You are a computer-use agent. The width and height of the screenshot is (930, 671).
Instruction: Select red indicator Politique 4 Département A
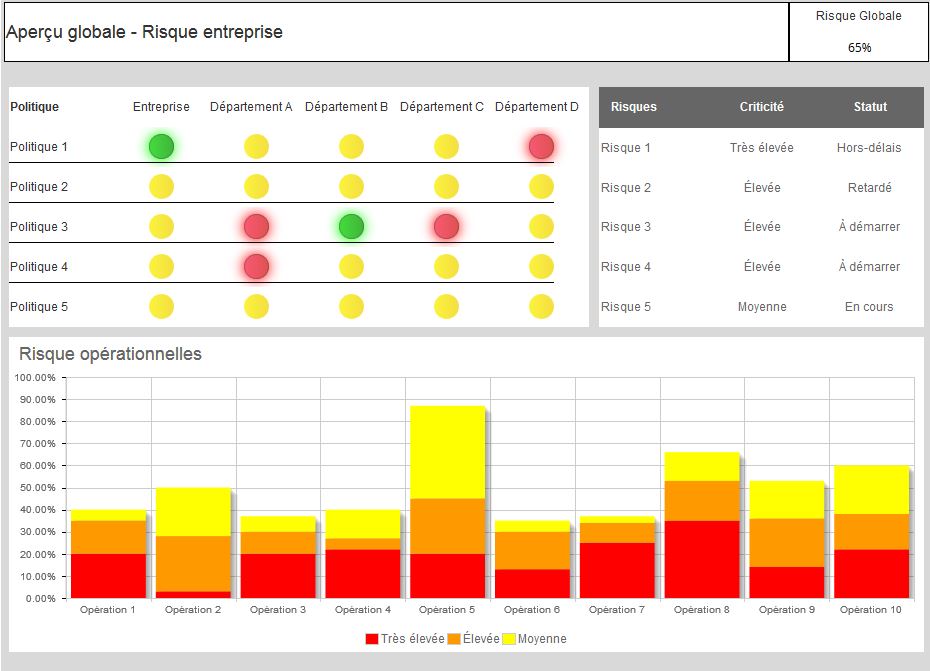(x=256, y=266)
